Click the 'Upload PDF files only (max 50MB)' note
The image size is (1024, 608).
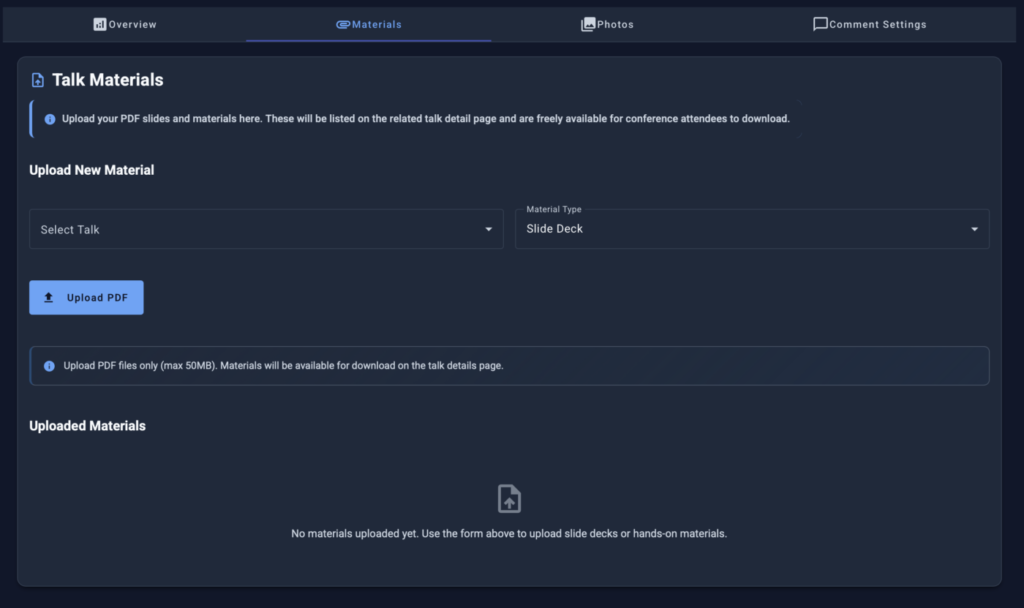coord(283,366)
